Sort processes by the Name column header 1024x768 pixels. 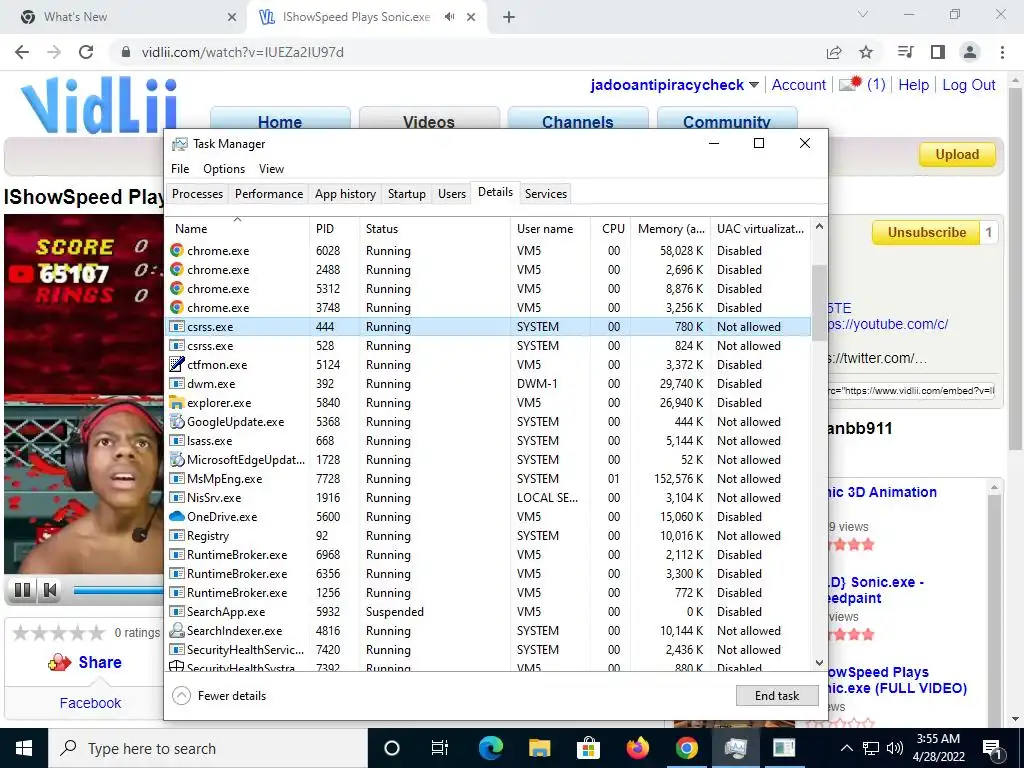tap(237, 229)
